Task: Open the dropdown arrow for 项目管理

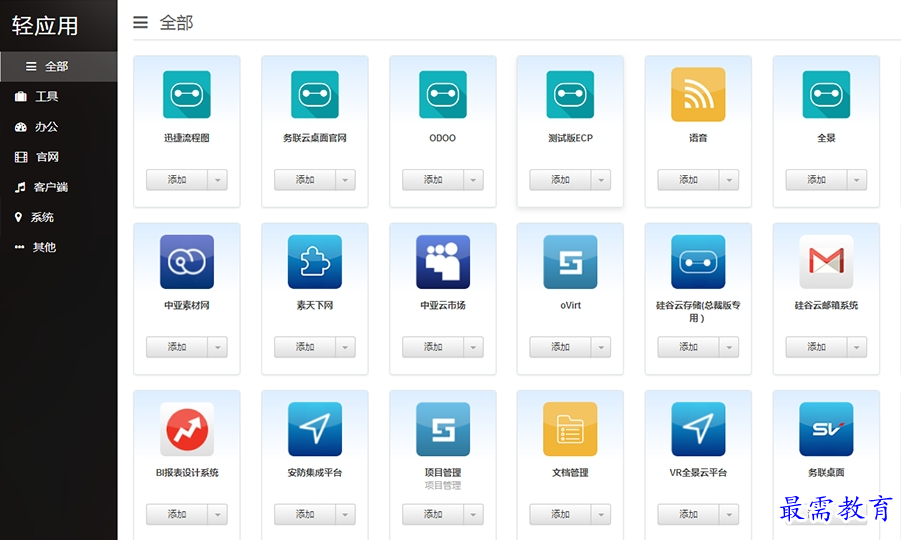Action: [x=473, y=514]
